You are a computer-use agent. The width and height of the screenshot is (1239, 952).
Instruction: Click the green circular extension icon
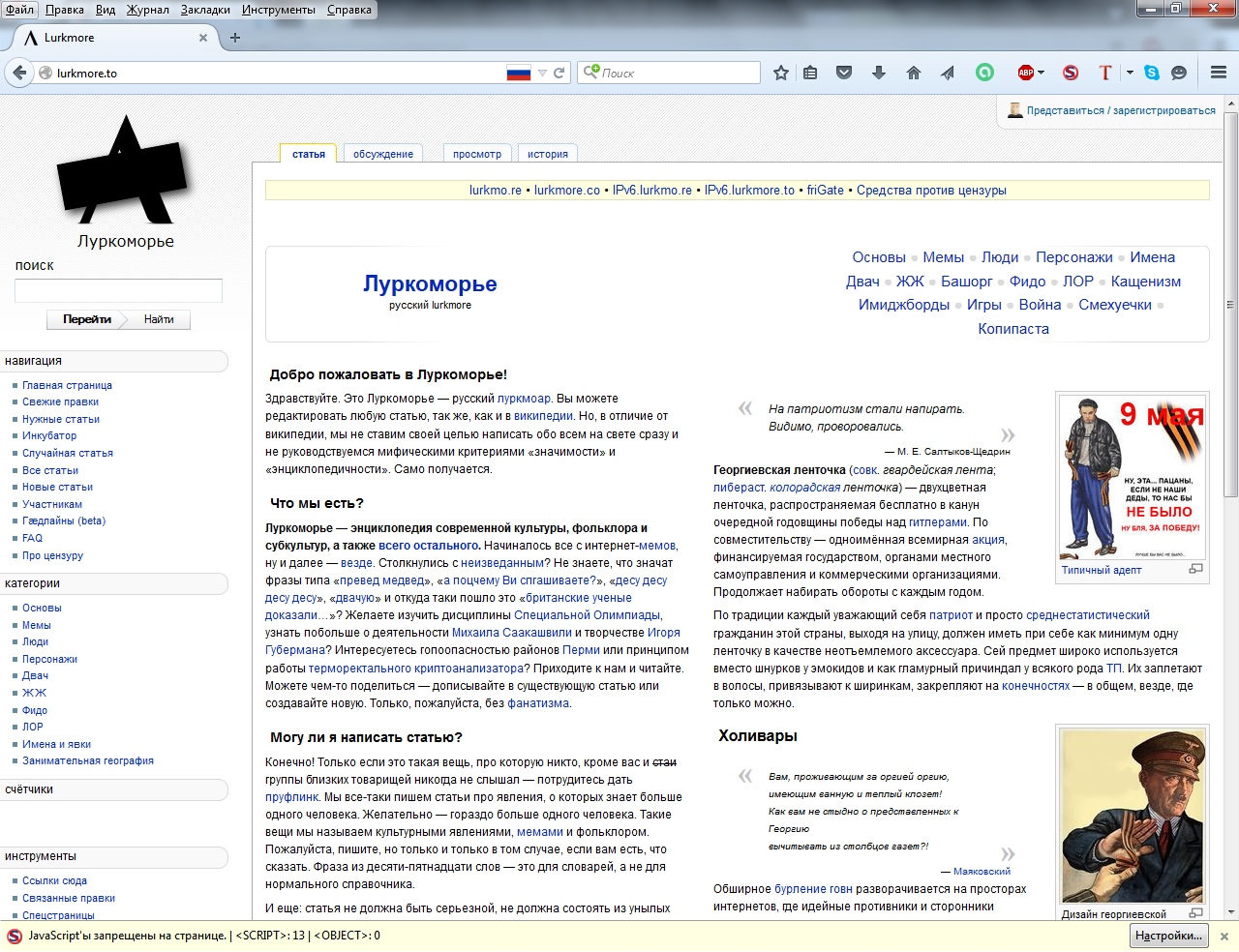[x=984, y=73]
